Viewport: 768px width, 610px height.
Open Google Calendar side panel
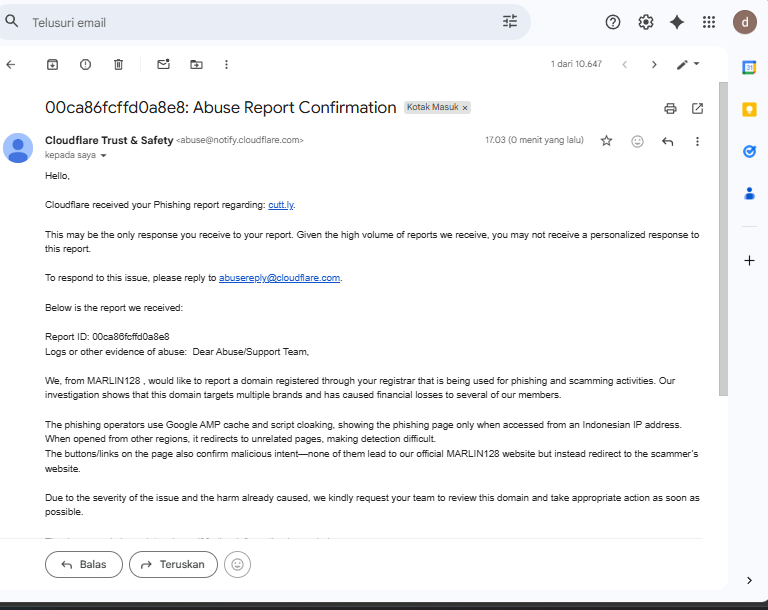pyautogui.click(x=749, y=67)
